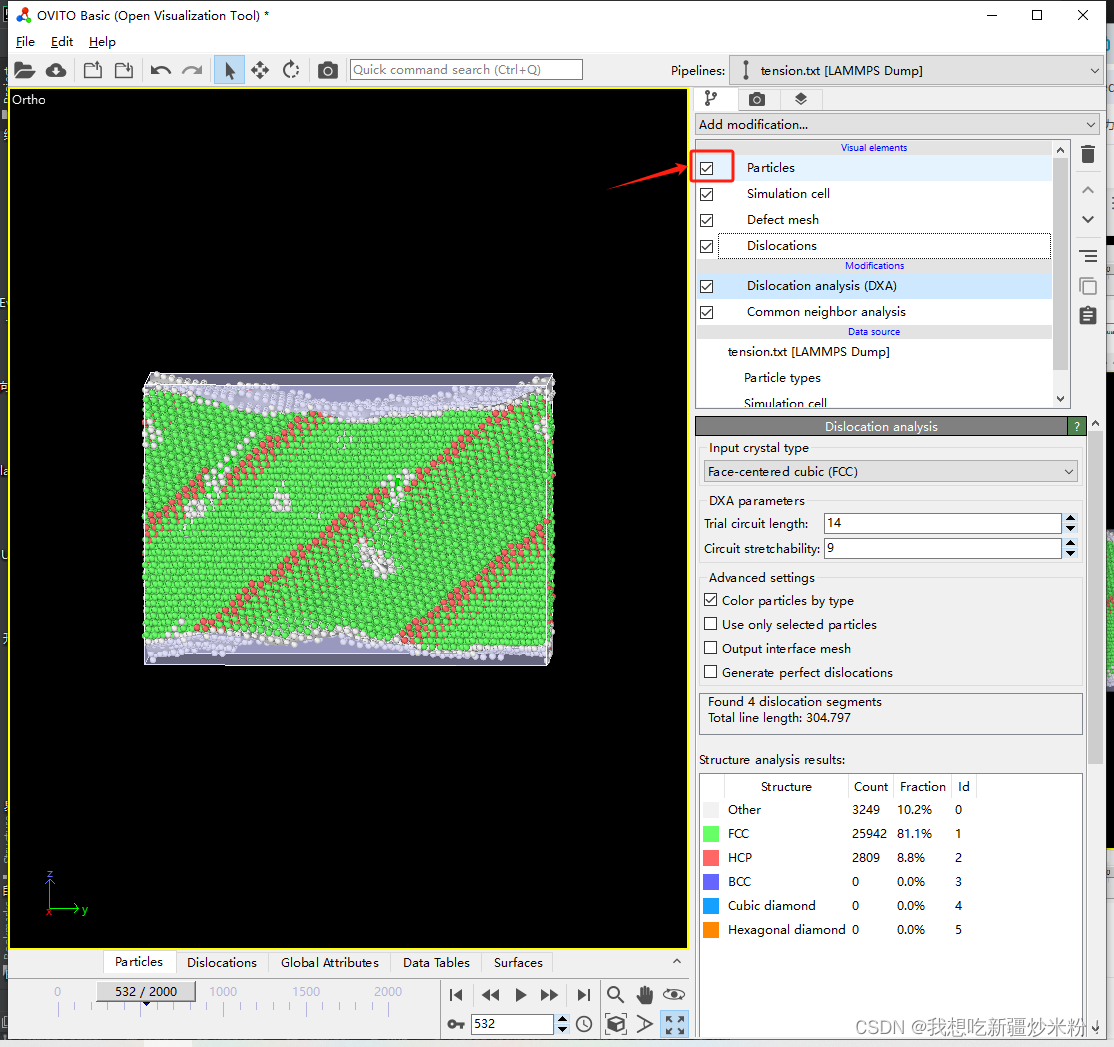1114x1047 pixels.
Task: Click the FCC green color swatch
Action: pyautogui.click(x=710, y=834)
